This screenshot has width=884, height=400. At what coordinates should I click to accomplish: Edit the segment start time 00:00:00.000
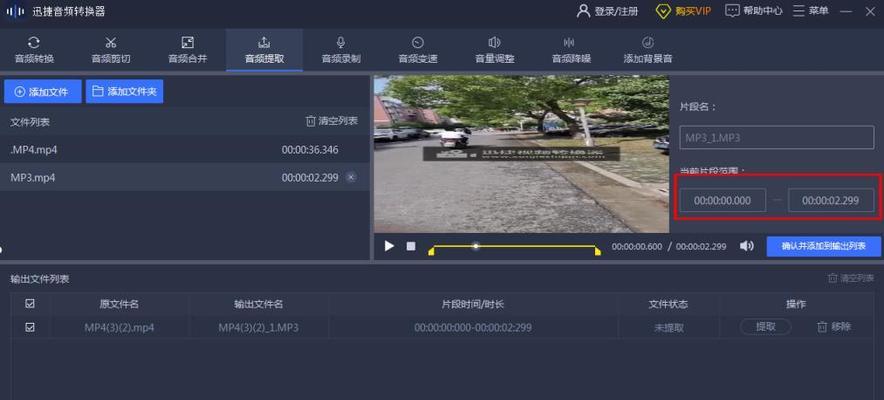click(723, 200)
